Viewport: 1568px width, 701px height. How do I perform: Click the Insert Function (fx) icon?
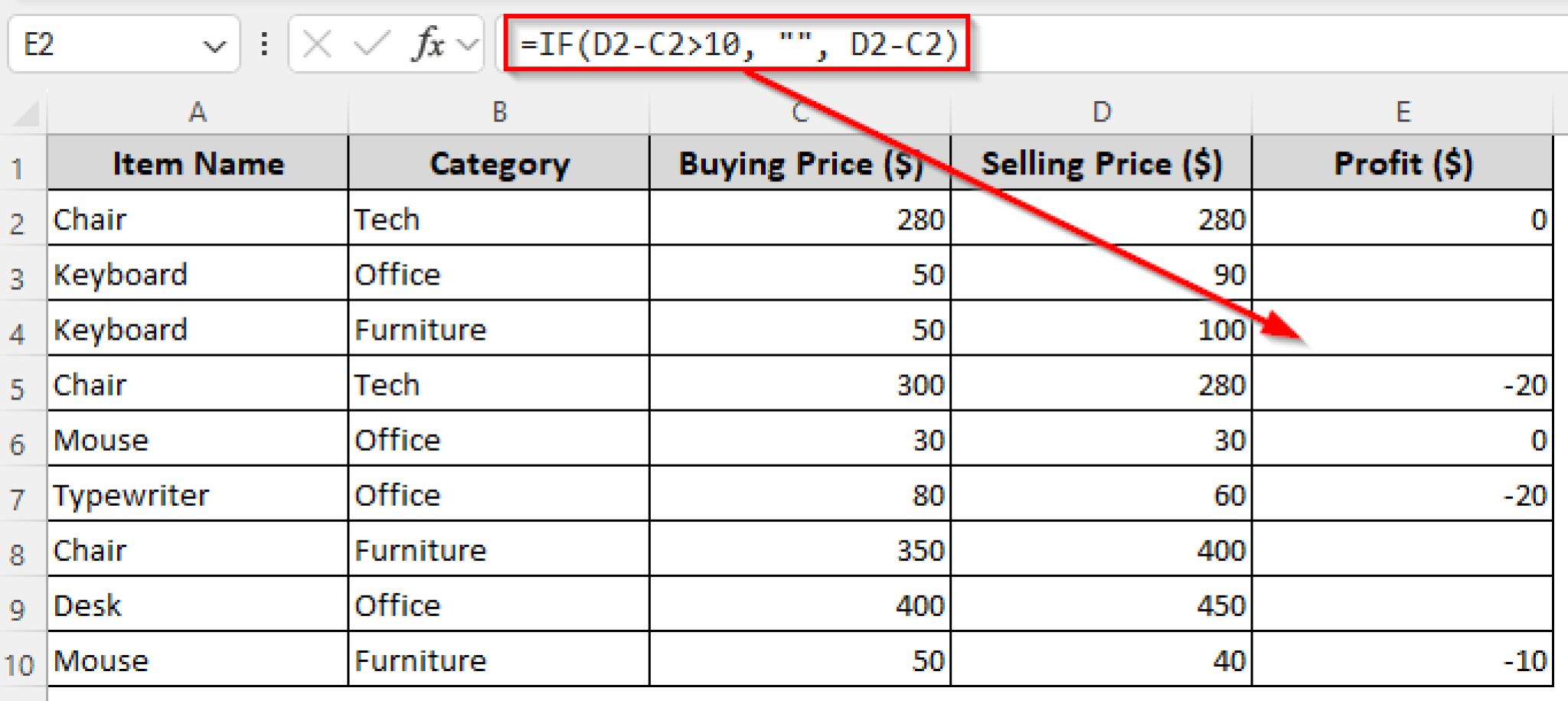click(426, 44)
